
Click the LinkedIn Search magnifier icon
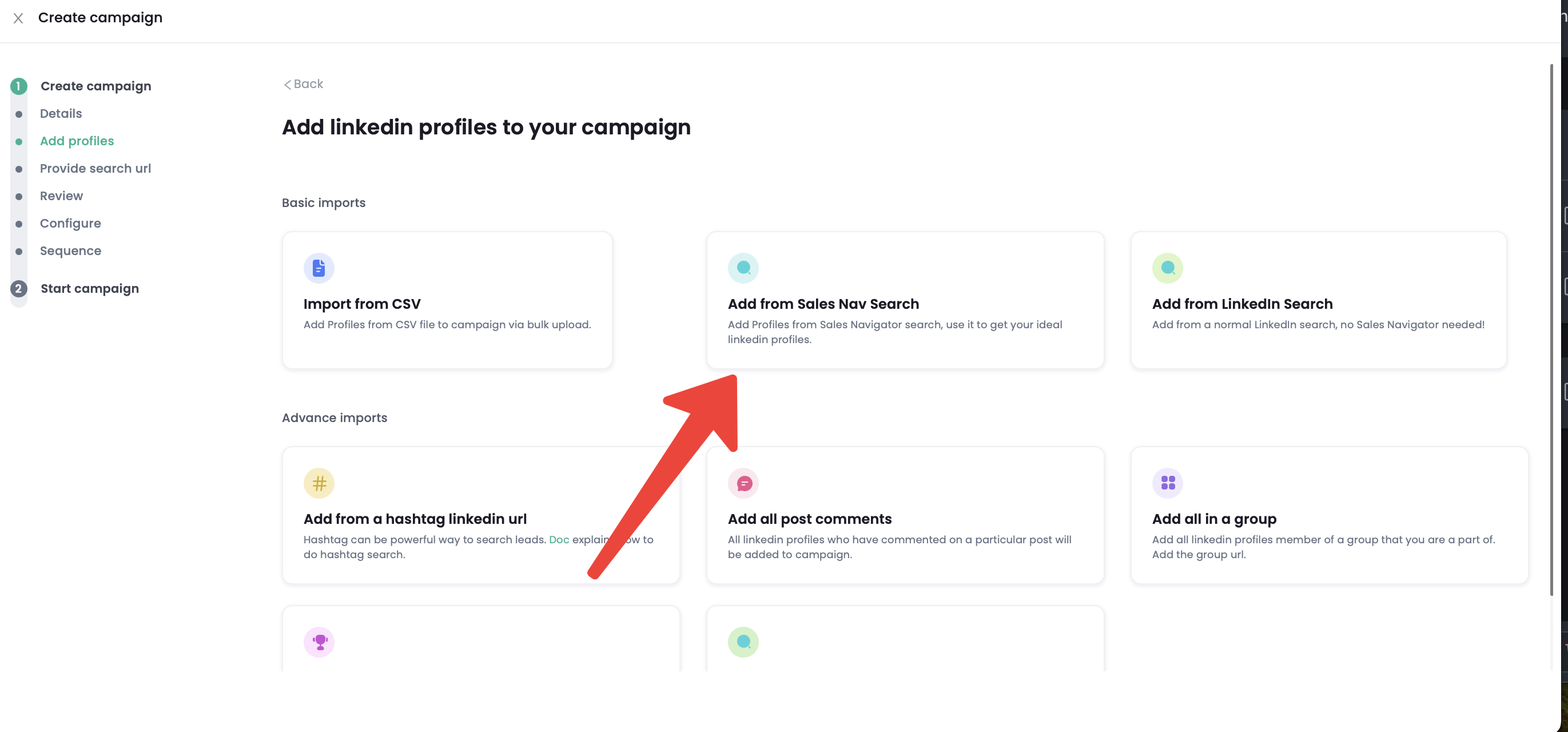1167,268
